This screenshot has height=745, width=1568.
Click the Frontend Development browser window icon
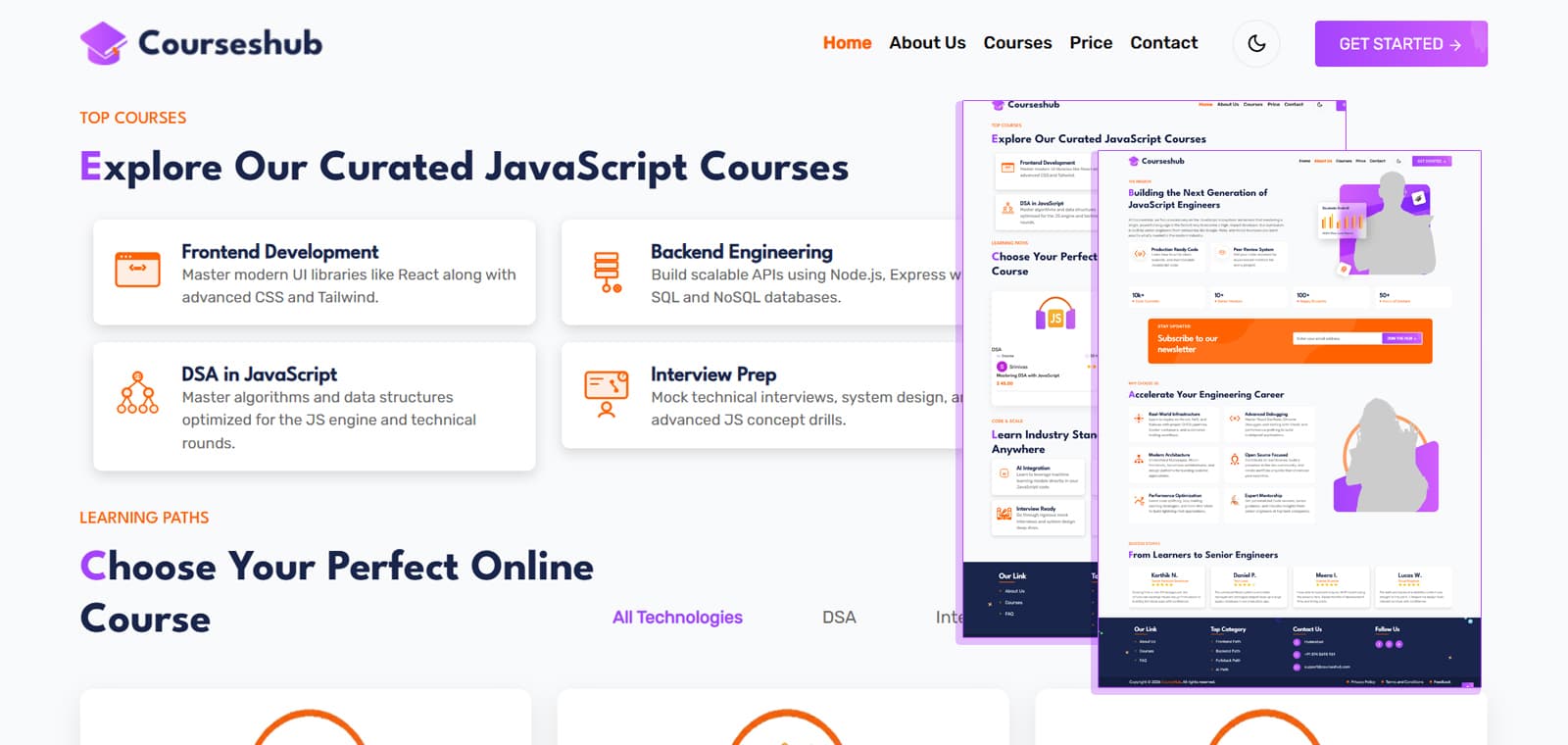(137, 270)
